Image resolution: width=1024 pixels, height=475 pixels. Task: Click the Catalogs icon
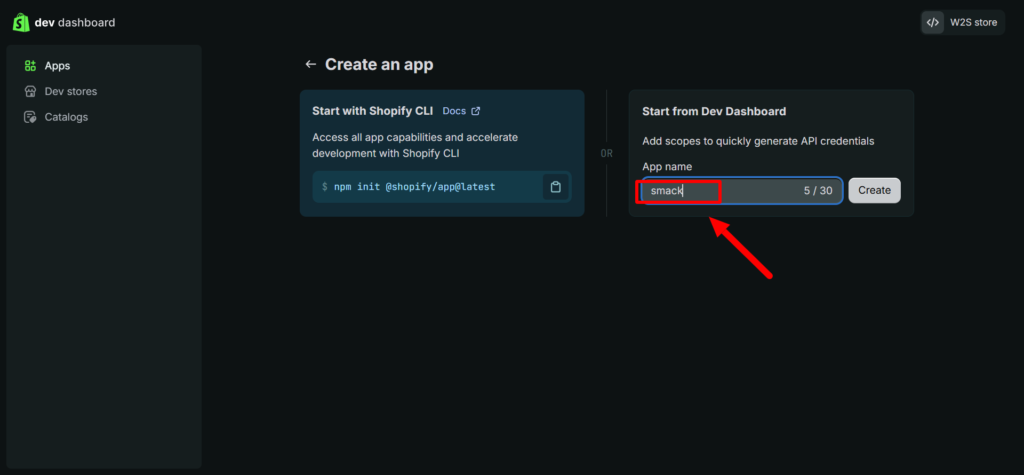pos(29,117)
